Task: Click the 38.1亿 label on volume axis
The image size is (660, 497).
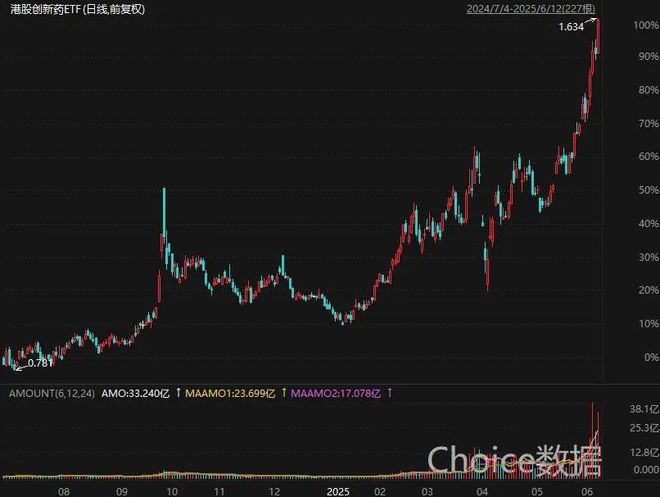Action: tap(636, 409)
